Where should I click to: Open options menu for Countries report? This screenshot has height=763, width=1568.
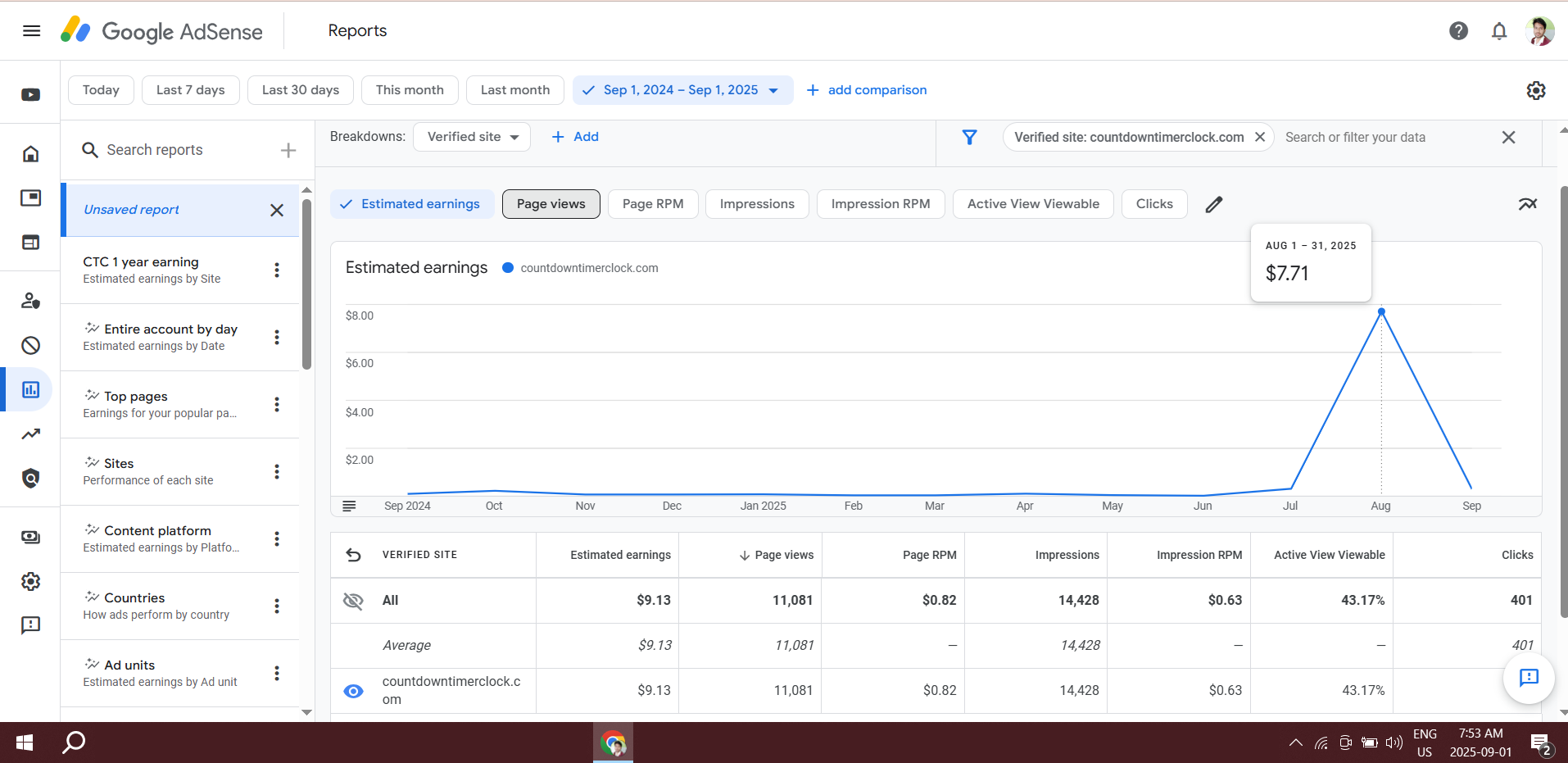click(277, 606)
